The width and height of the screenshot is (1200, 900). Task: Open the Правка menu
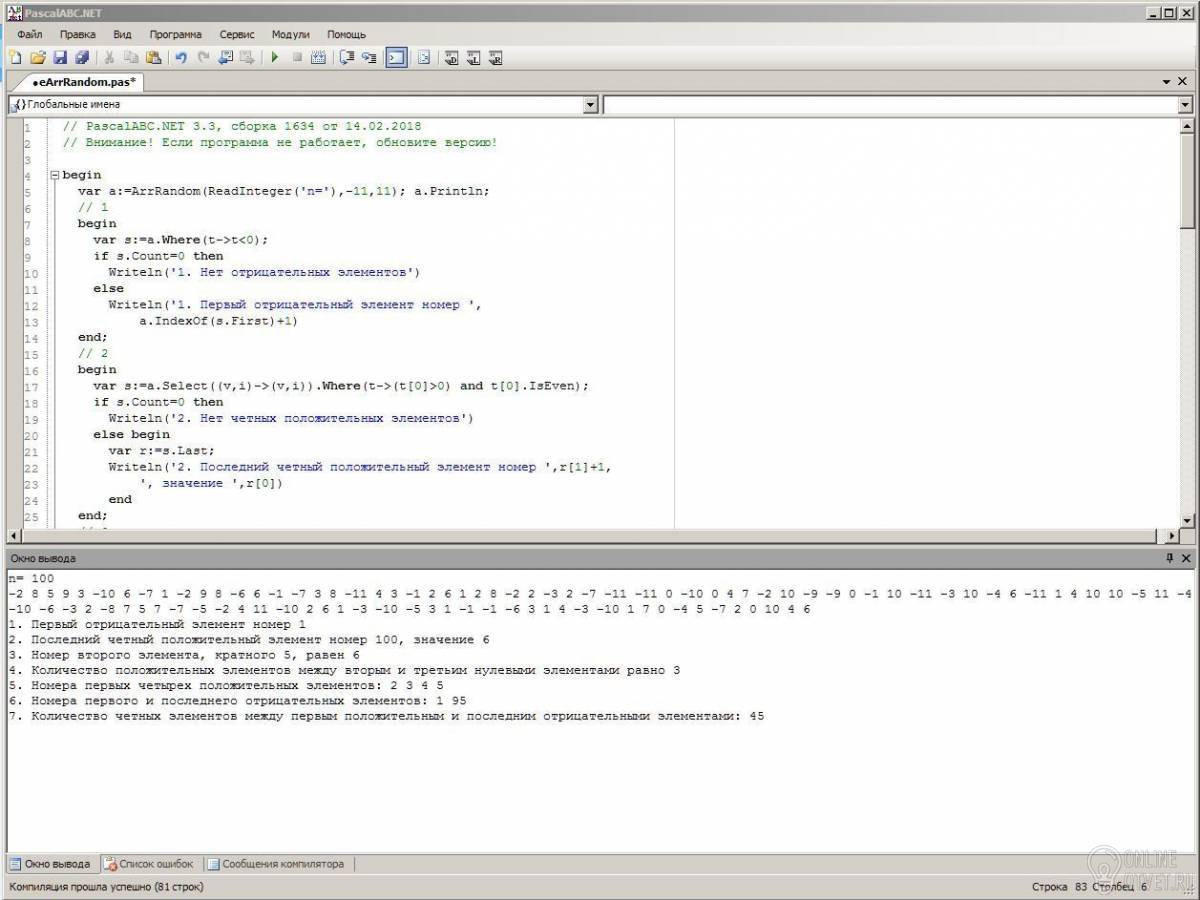pyautogui.click(x=77, y=34)
